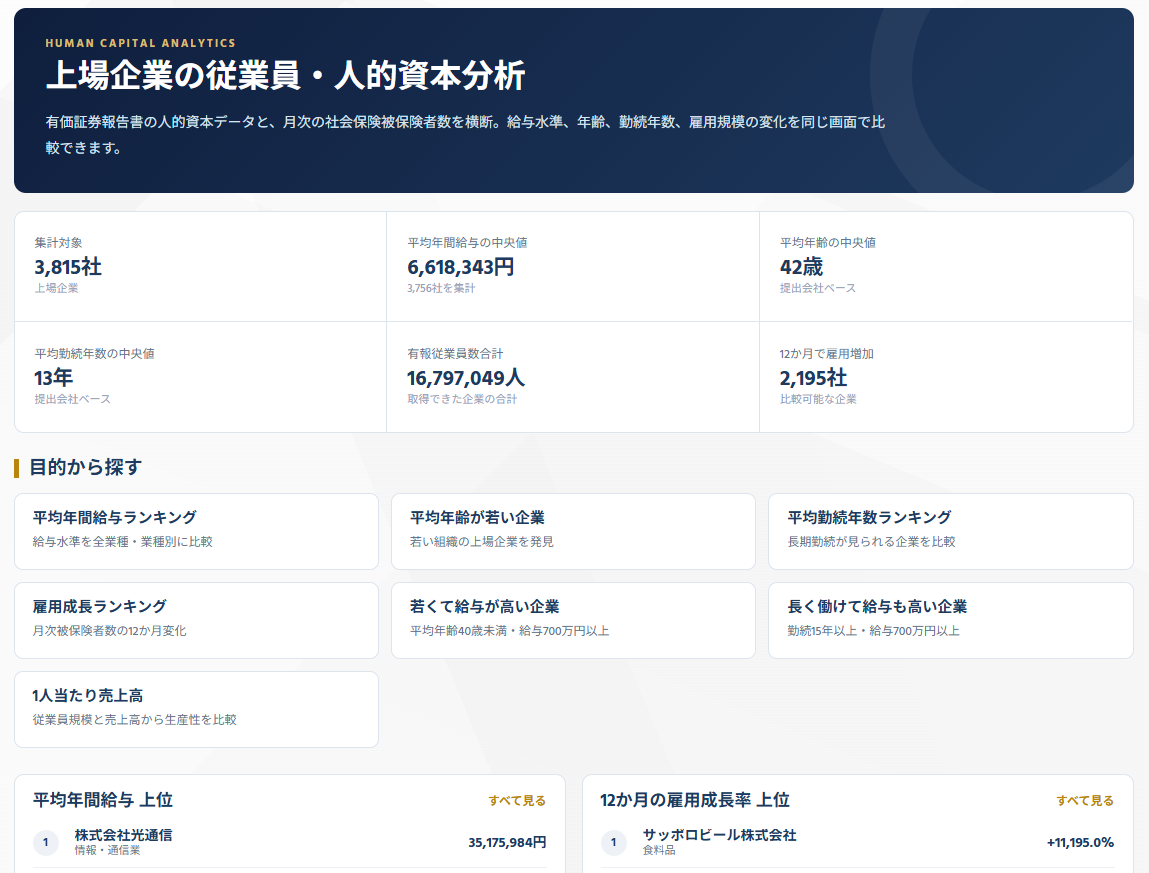
Task: Click rank 1 badge beside サッポロビール
Action: click(613, 842)
